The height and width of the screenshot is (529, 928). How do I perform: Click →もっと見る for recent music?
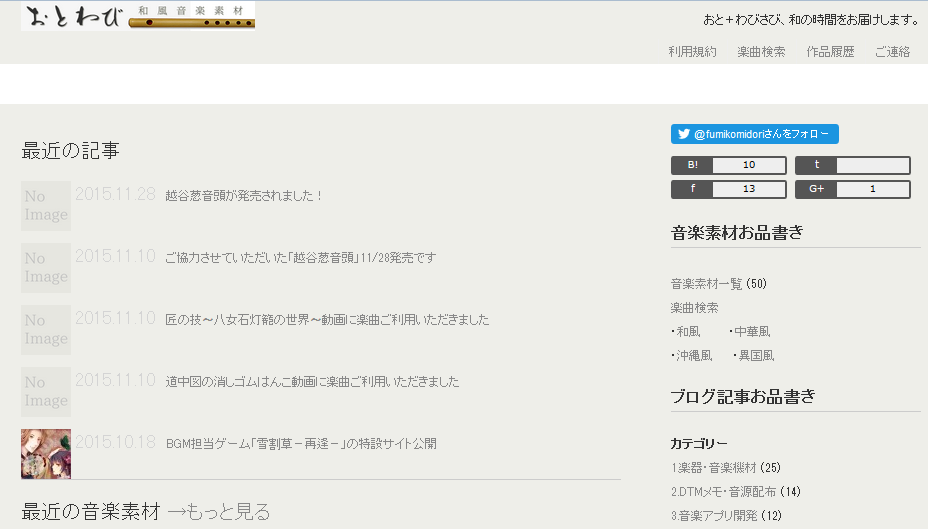tap(218, 512)
